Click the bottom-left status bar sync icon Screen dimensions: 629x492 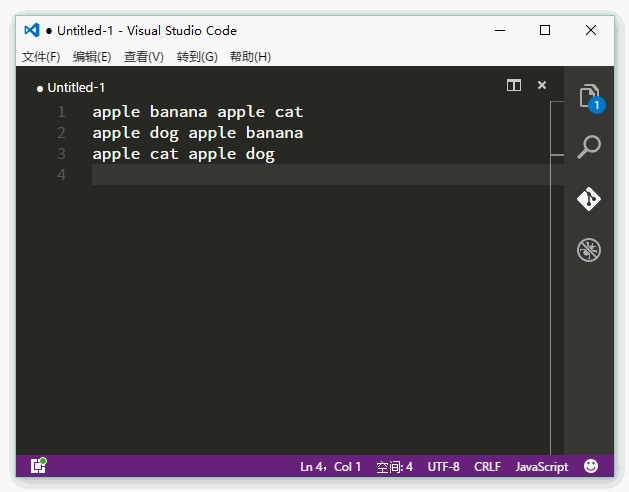(x=39, y=466)
